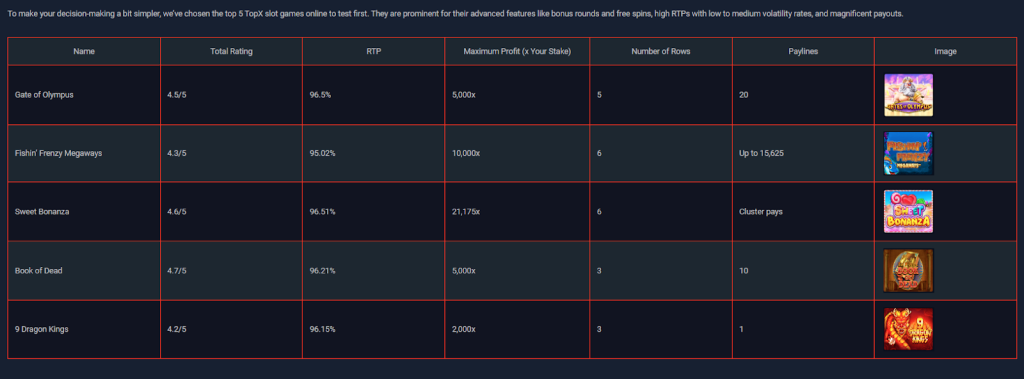Viewport: 1024px width, 379px height.
Task: Click the Maximum Profit column header
Action: [x=517, y=52]
